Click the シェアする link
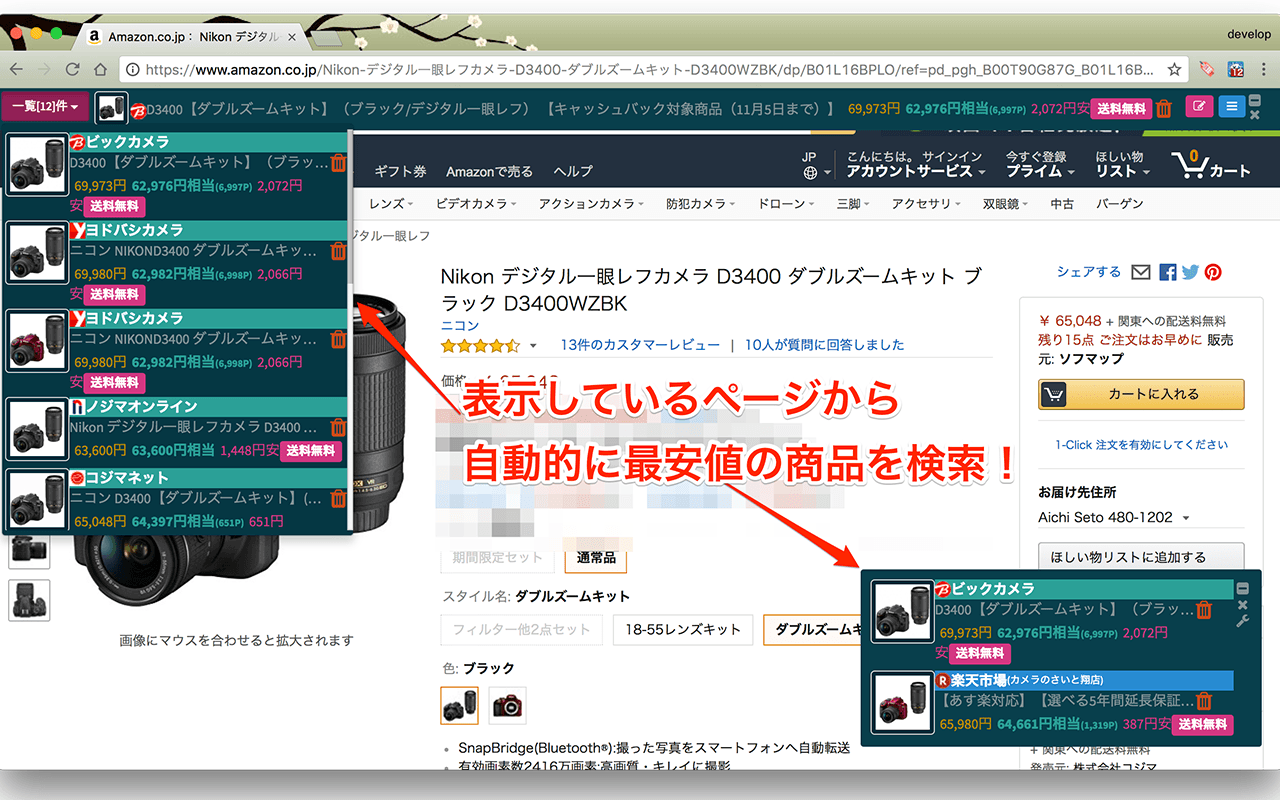This screenshot has width=1280, height=800. coord(1089,272)
